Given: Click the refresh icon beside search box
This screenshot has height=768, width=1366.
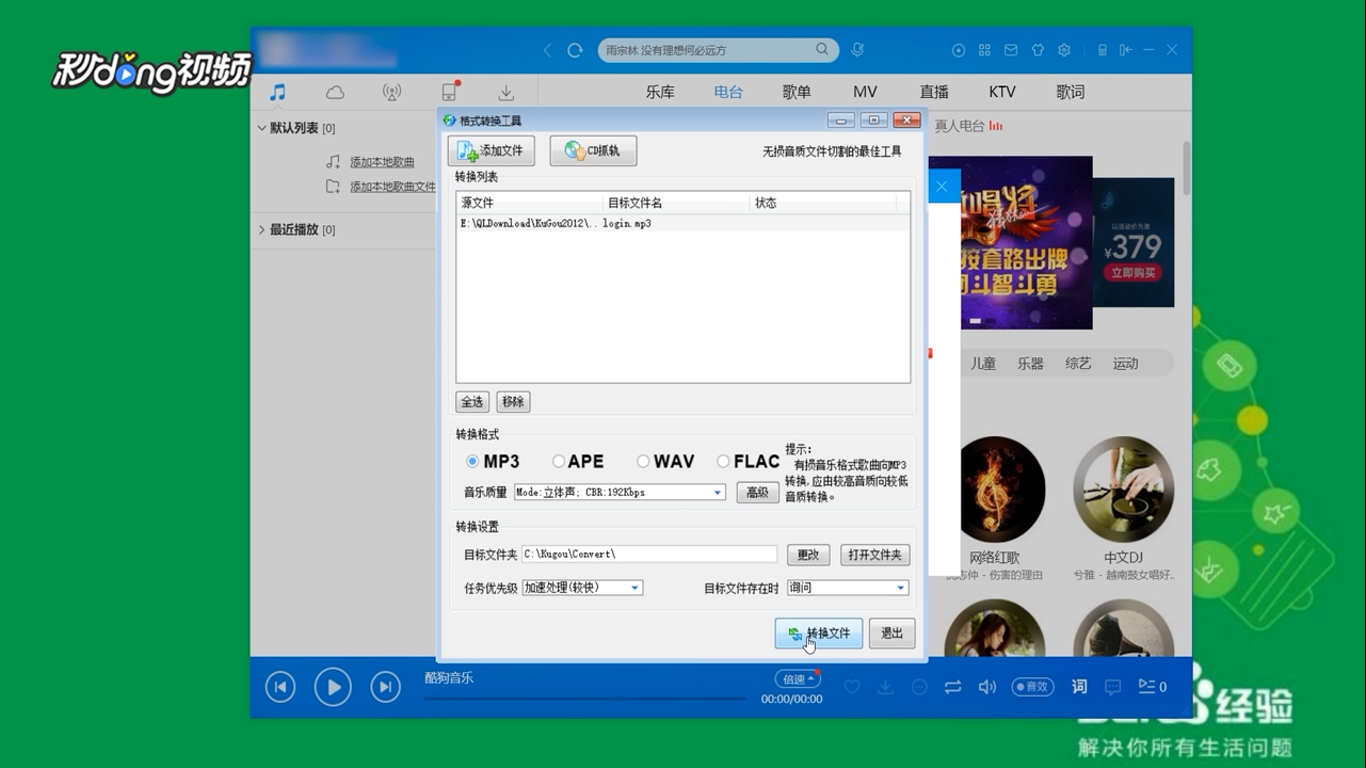Looking at the screenshot, I should coord(575,50).
